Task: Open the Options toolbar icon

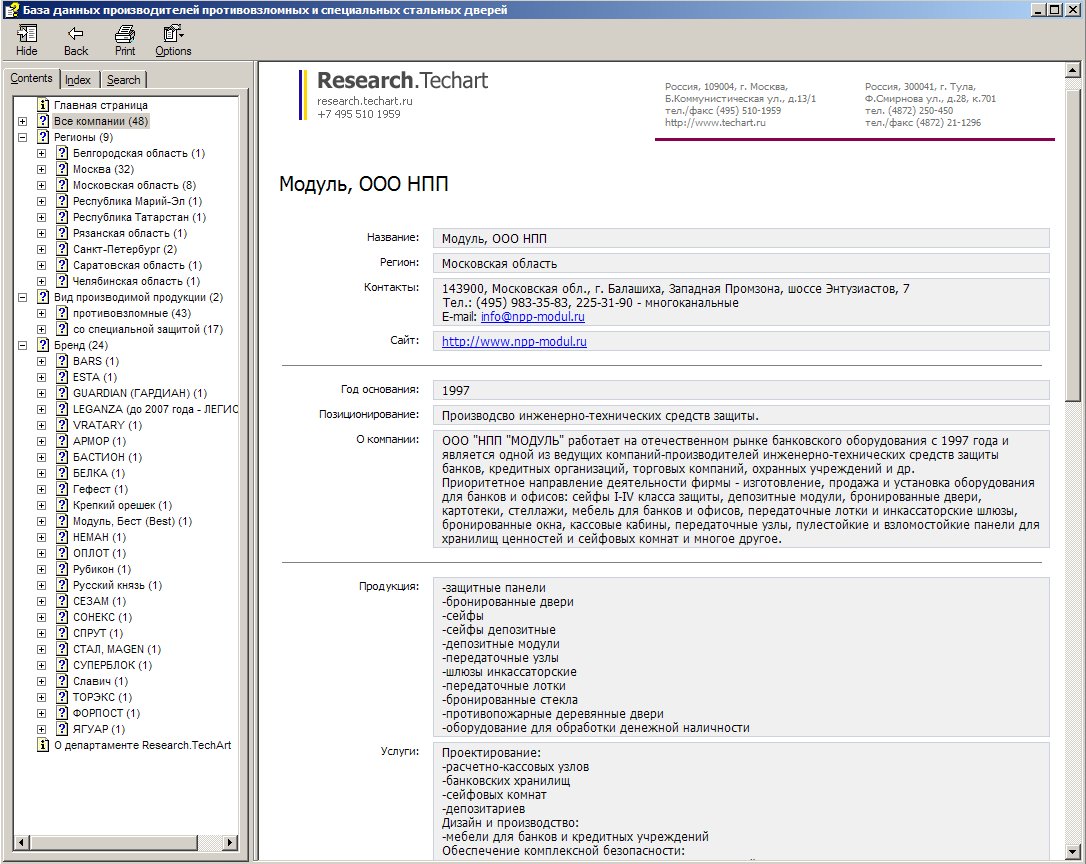Action: pos(172,34)
